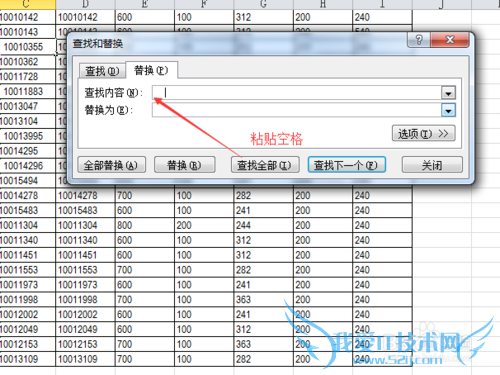
Task: Select cell 10010362 in column C
Action: click(x=28, y=62)
